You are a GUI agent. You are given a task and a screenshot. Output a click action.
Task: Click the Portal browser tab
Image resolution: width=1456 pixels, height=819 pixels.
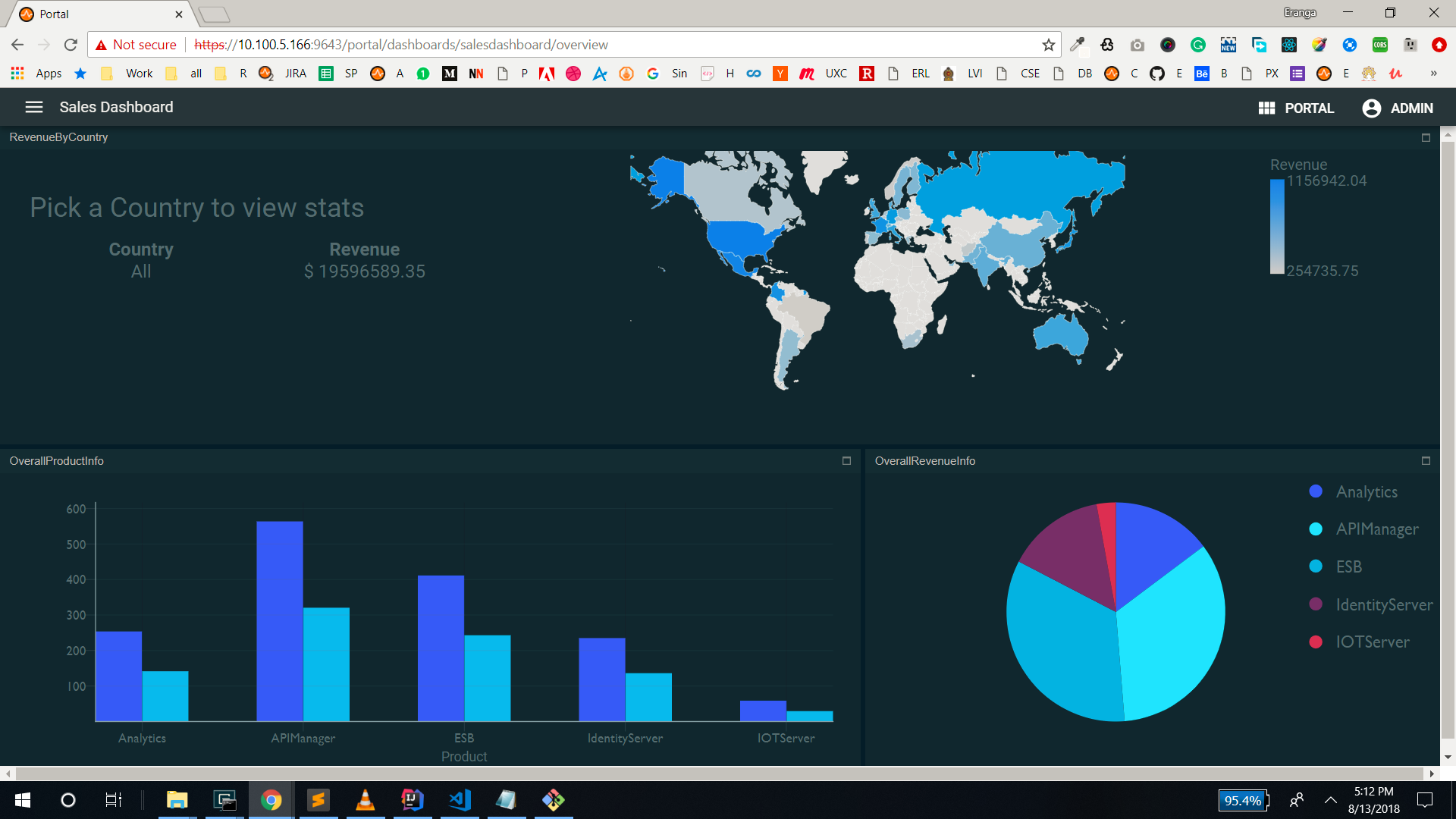[99, 14]
